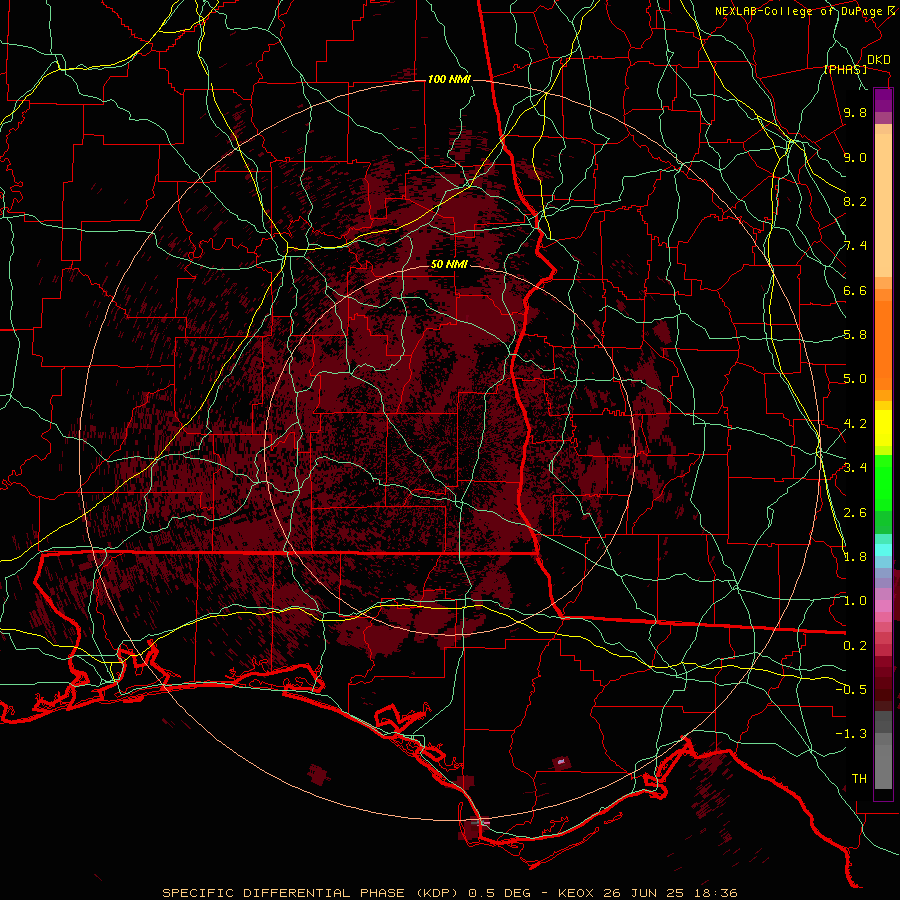Click the 9.8 scale value
Screen dimensions: 900x900
coord(855,112)
